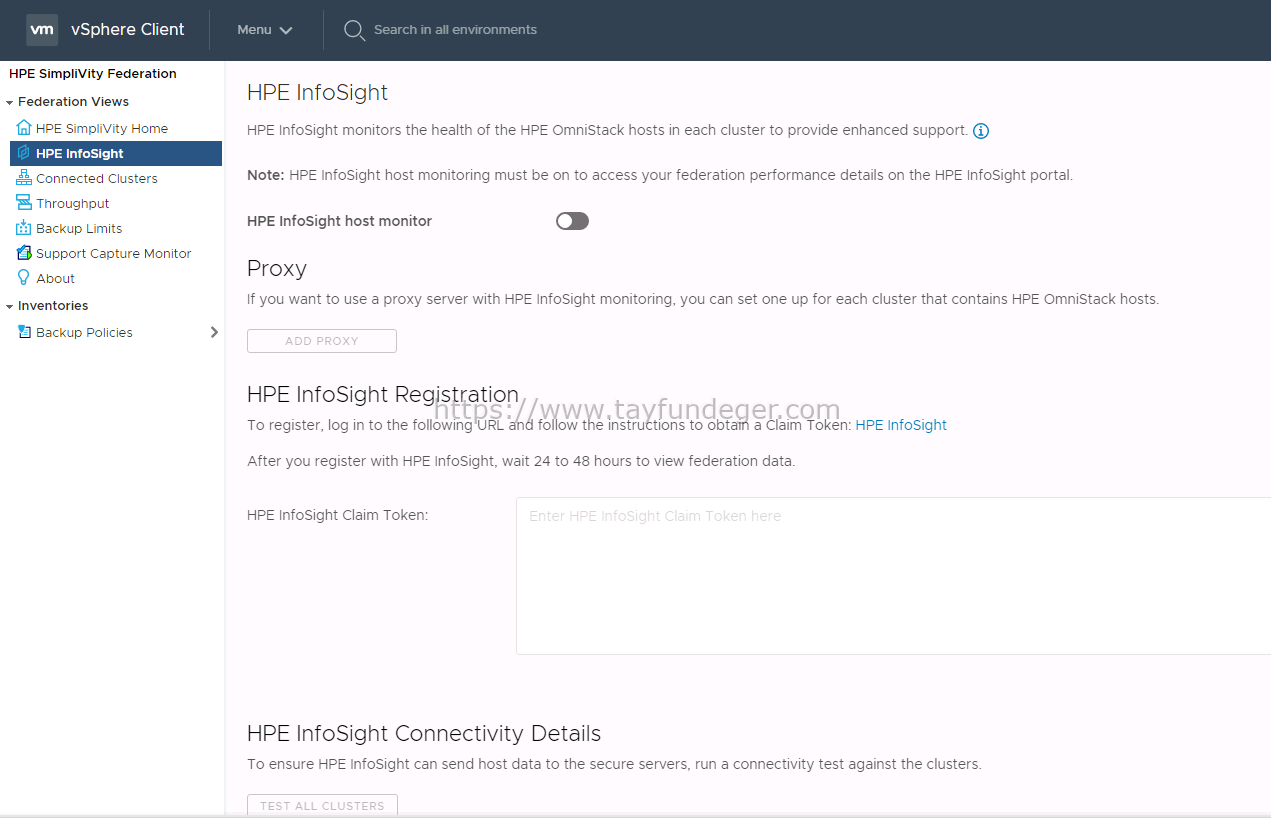This screenshot has height=819, width=1271.
Task: Collapse the Inventories section
Action: coord(9,306)
